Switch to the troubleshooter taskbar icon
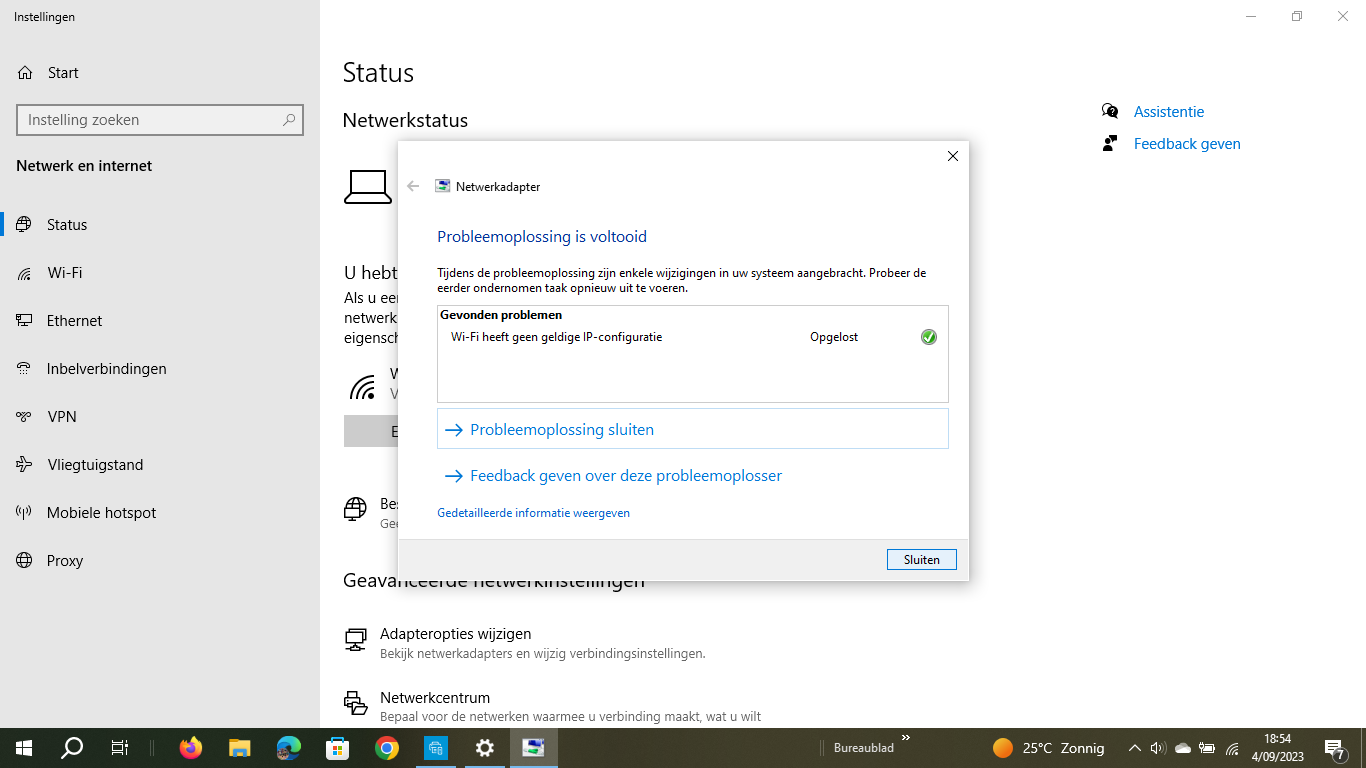 tap(534, 748)
